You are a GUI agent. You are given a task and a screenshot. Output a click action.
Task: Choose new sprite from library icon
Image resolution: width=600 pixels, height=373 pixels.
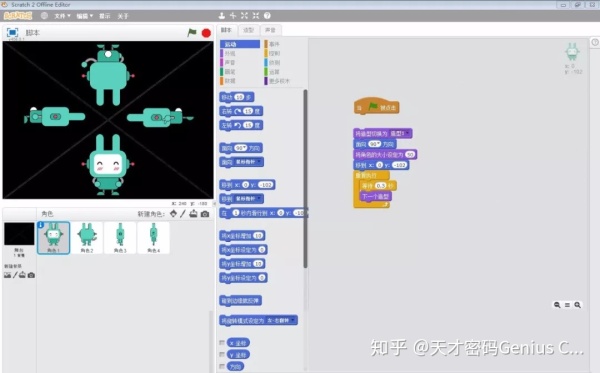pos(173,213)
